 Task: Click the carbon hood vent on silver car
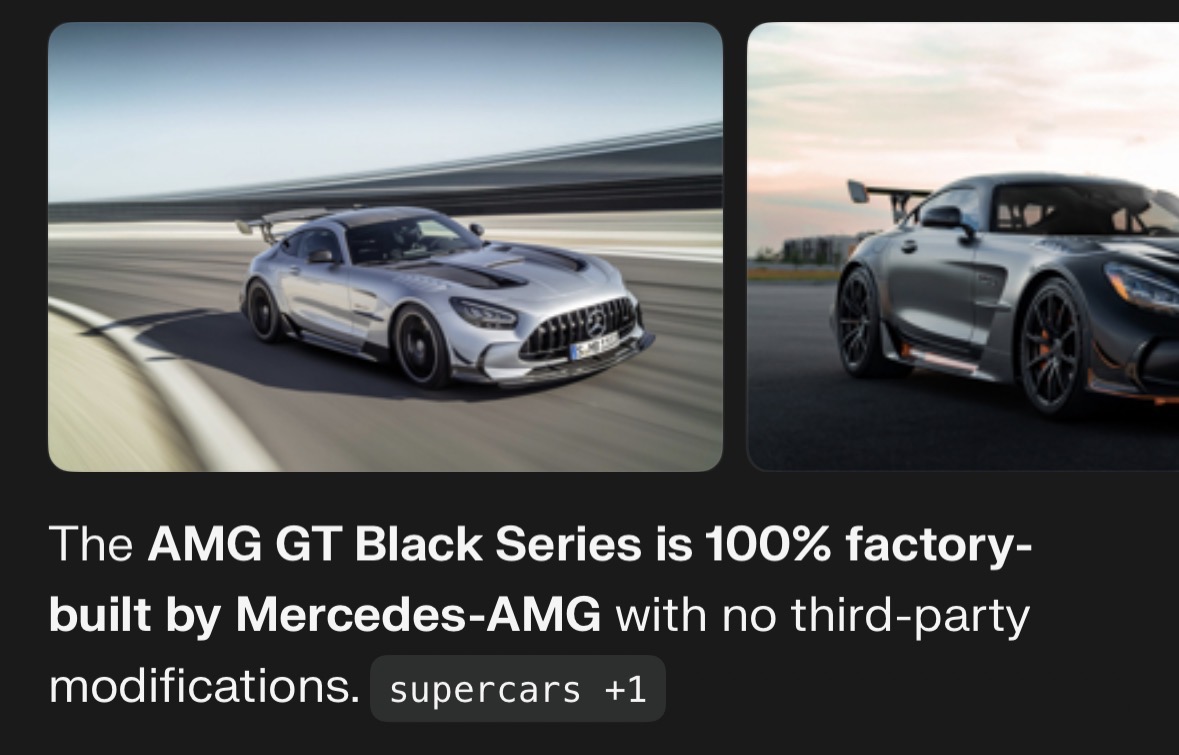tap(481, 274)
